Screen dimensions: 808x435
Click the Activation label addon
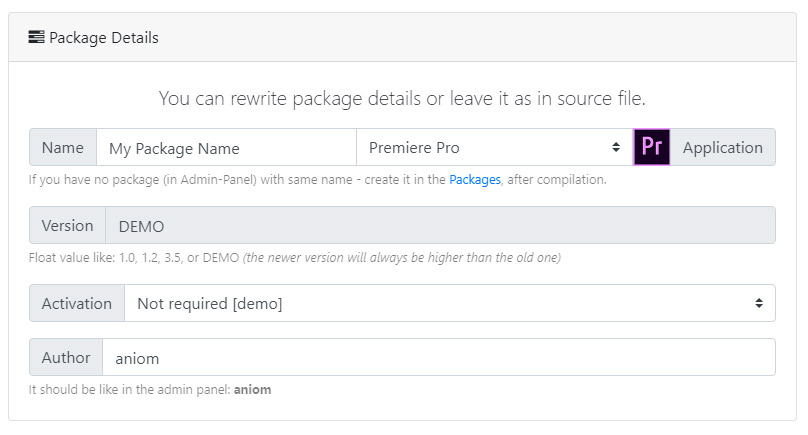click(77, 303)
